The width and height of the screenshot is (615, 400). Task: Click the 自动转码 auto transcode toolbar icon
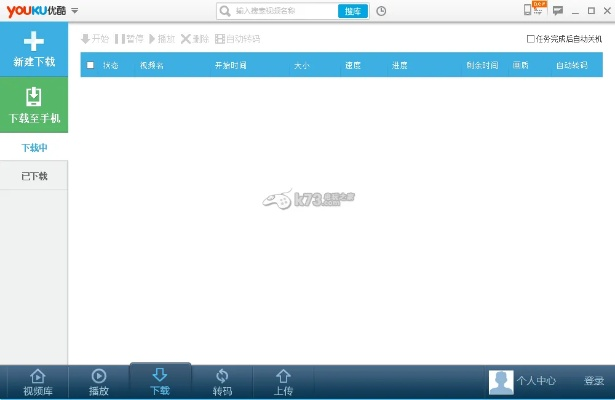point(237,39)
